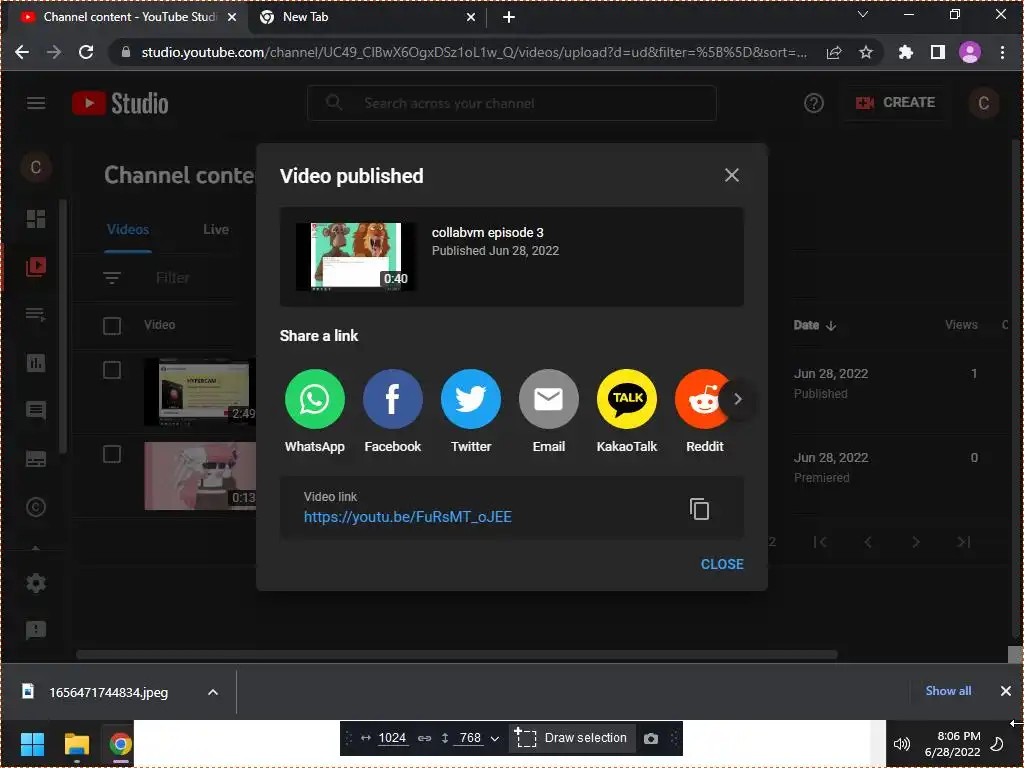This screenshot has height=768, width=1024.
Task: Click the CLOSE button in dialog
Action: pyautogui.click(x=722, y=564)
